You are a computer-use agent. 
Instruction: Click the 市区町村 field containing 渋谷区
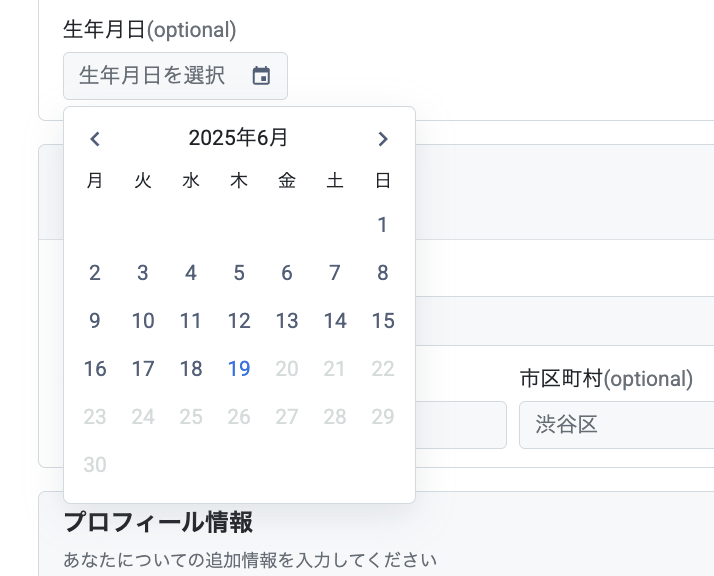(x=617, y=424)
